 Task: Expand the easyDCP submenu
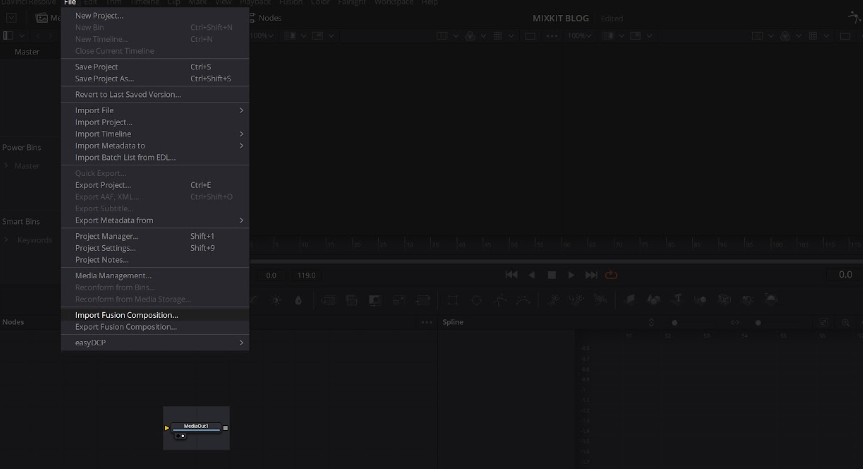[x=241, y=343]
